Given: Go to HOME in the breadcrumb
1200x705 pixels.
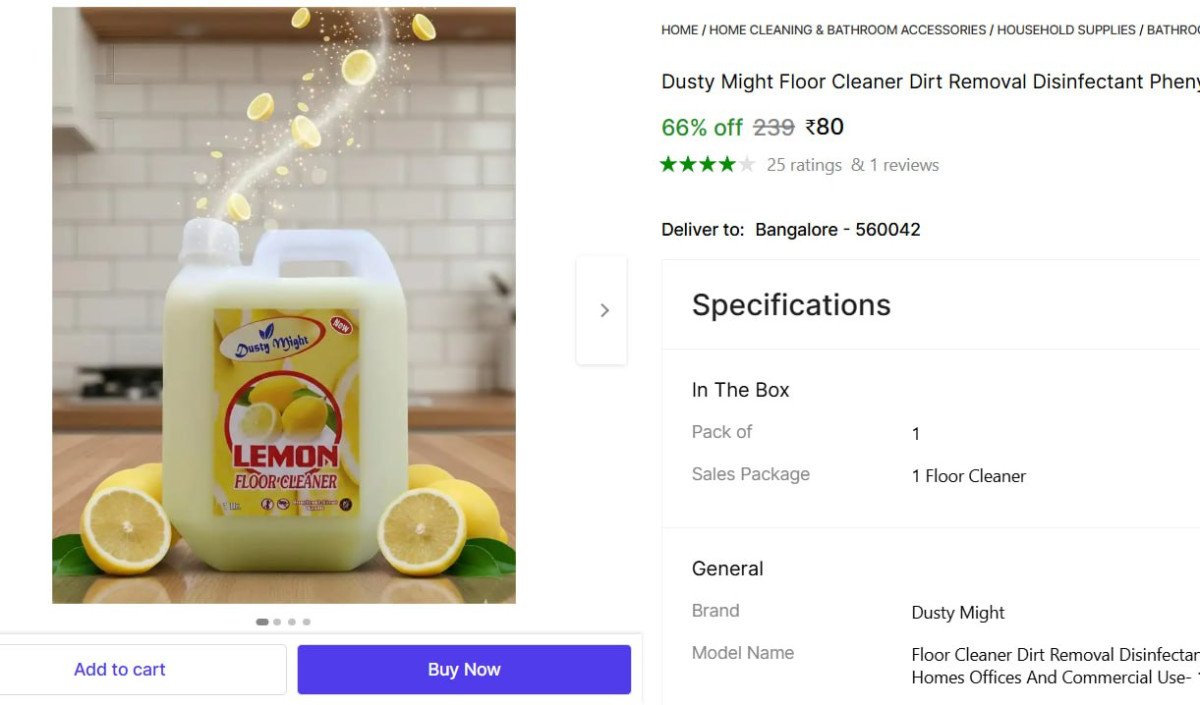Looking at the screenshot, I should coord(679,30).
